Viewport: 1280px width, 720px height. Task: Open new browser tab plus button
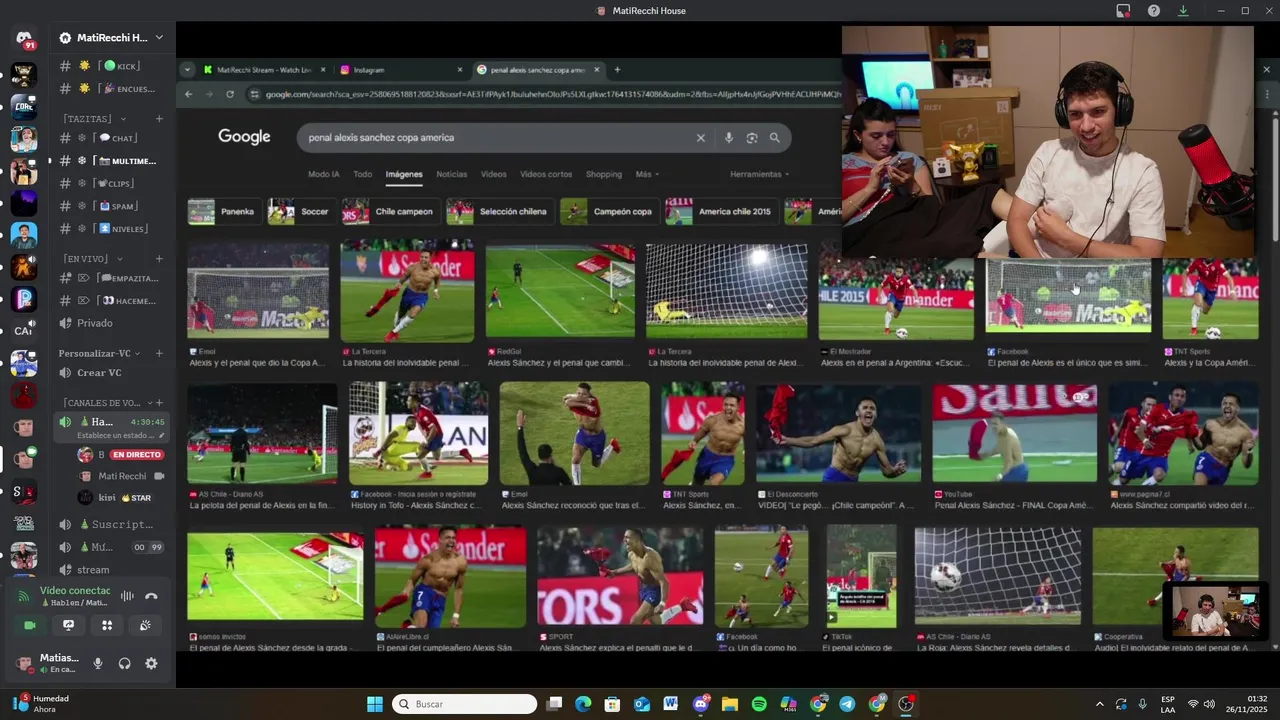(x=617, y=70)
